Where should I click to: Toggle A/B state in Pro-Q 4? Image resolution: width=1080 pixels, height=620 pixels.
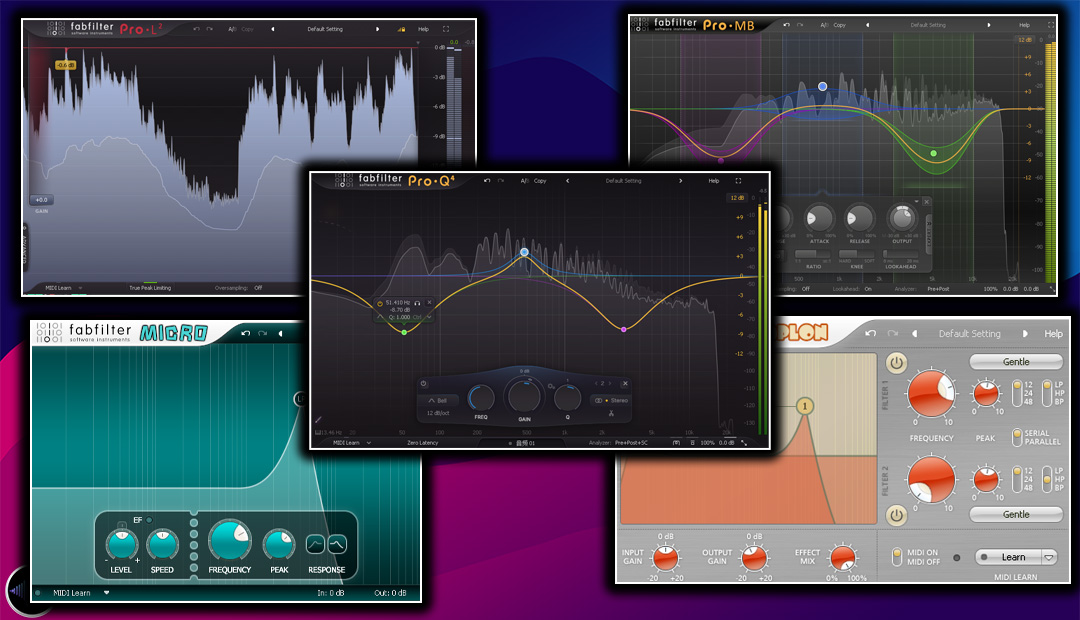(x=524, y=180)
